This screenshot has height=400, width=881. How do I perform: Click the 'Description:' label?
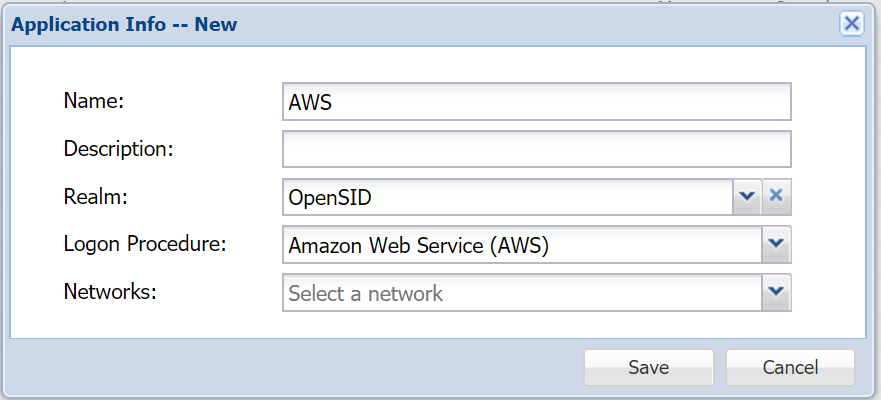click(119, 149)
